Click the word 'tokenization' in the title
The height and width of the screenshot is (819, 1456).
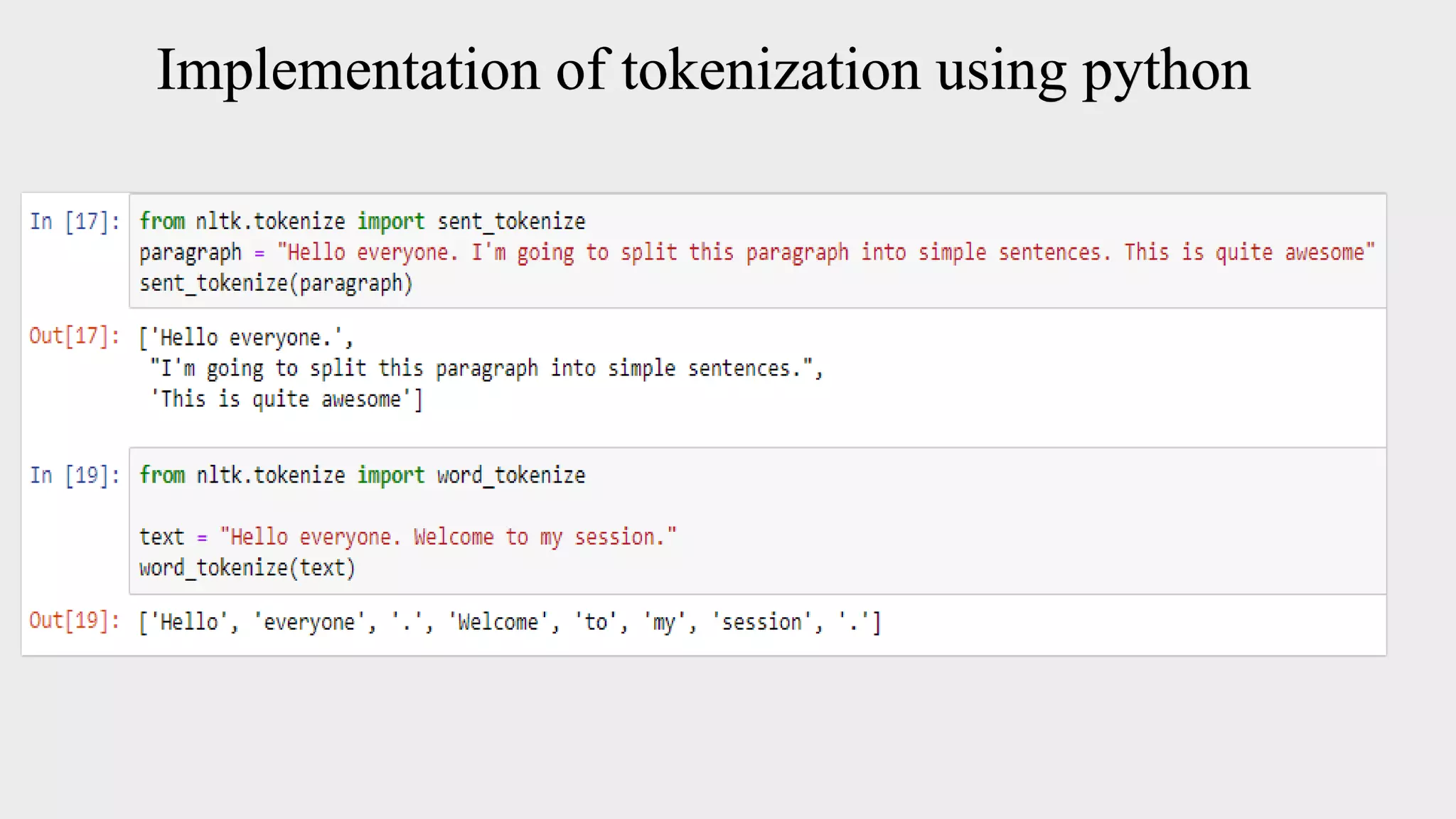[x=771, y=70]
